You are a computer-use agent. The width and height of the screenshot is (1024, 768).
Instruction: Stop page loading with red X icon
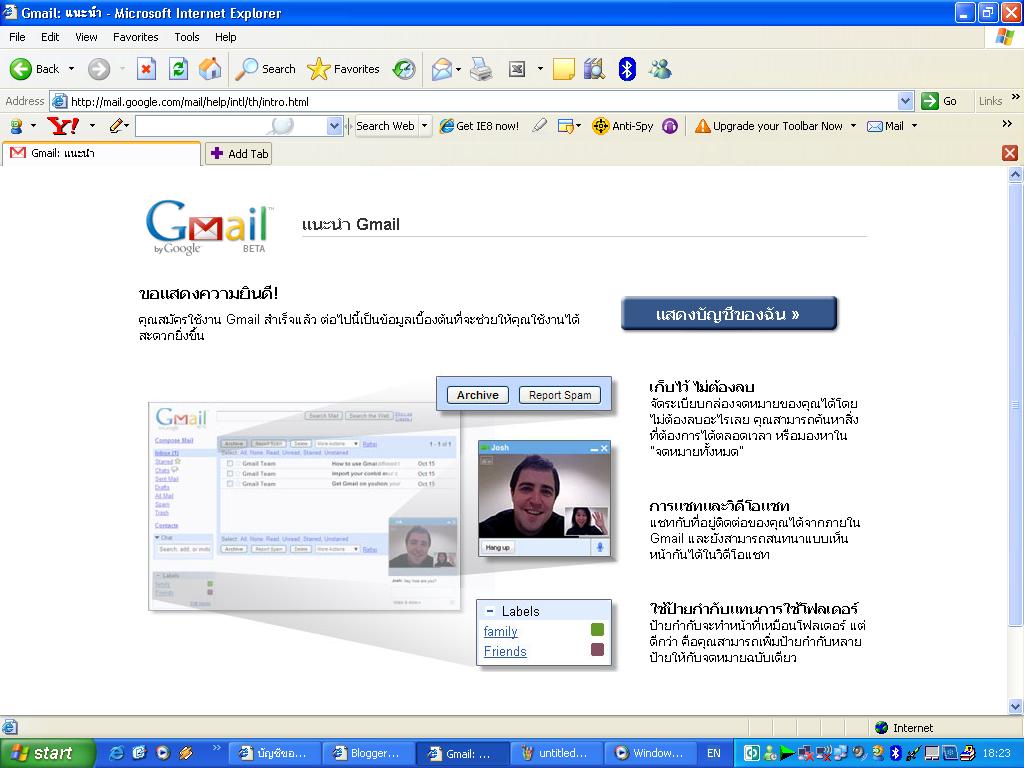[x=146, y=69]
